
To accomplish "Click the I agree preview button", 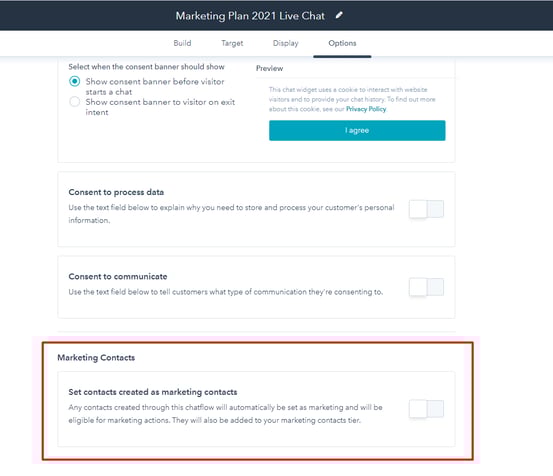I will [357, 130].
